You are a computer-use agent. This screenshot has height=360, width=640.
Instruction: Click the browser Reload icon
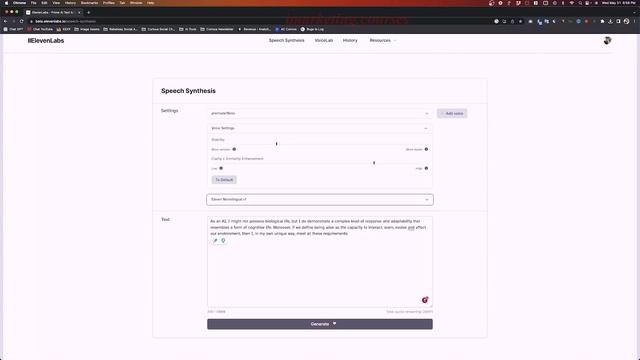22,21
